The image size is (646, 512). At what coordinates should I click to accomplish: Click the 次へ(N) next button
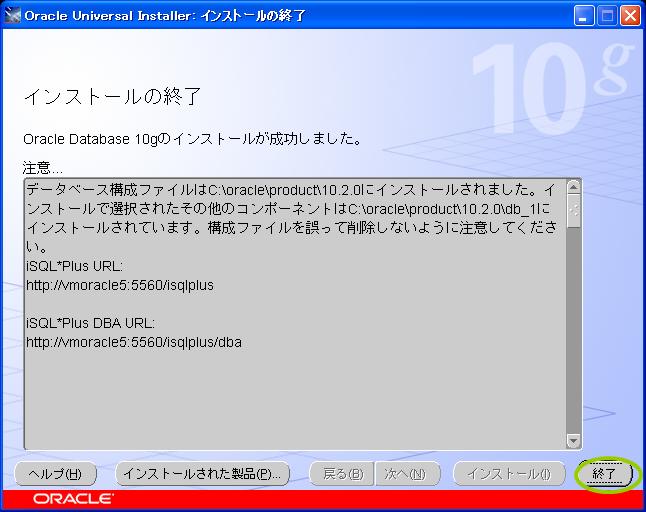click(405, 474)
